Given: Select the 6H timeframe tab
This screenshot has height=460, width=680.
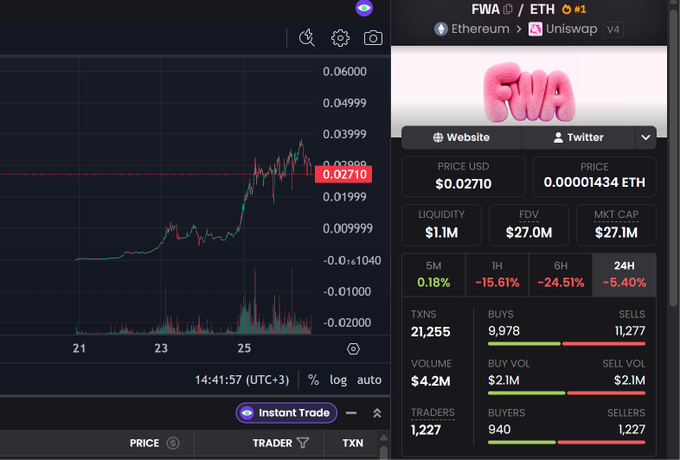Looking at the screenshot, I should pos(560,275).
